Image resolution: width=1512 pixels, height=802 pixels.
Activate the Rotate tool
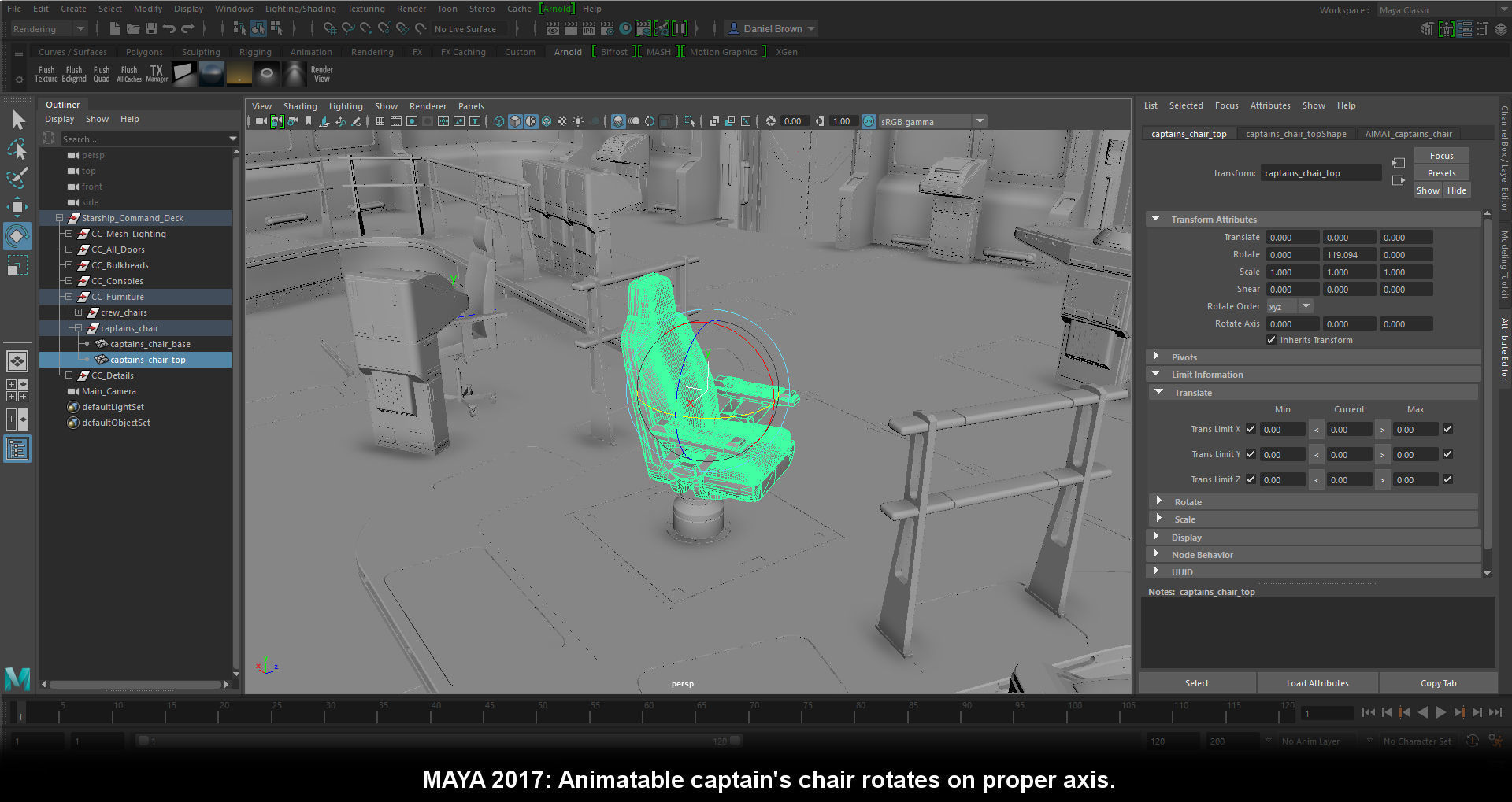[17, 236]
